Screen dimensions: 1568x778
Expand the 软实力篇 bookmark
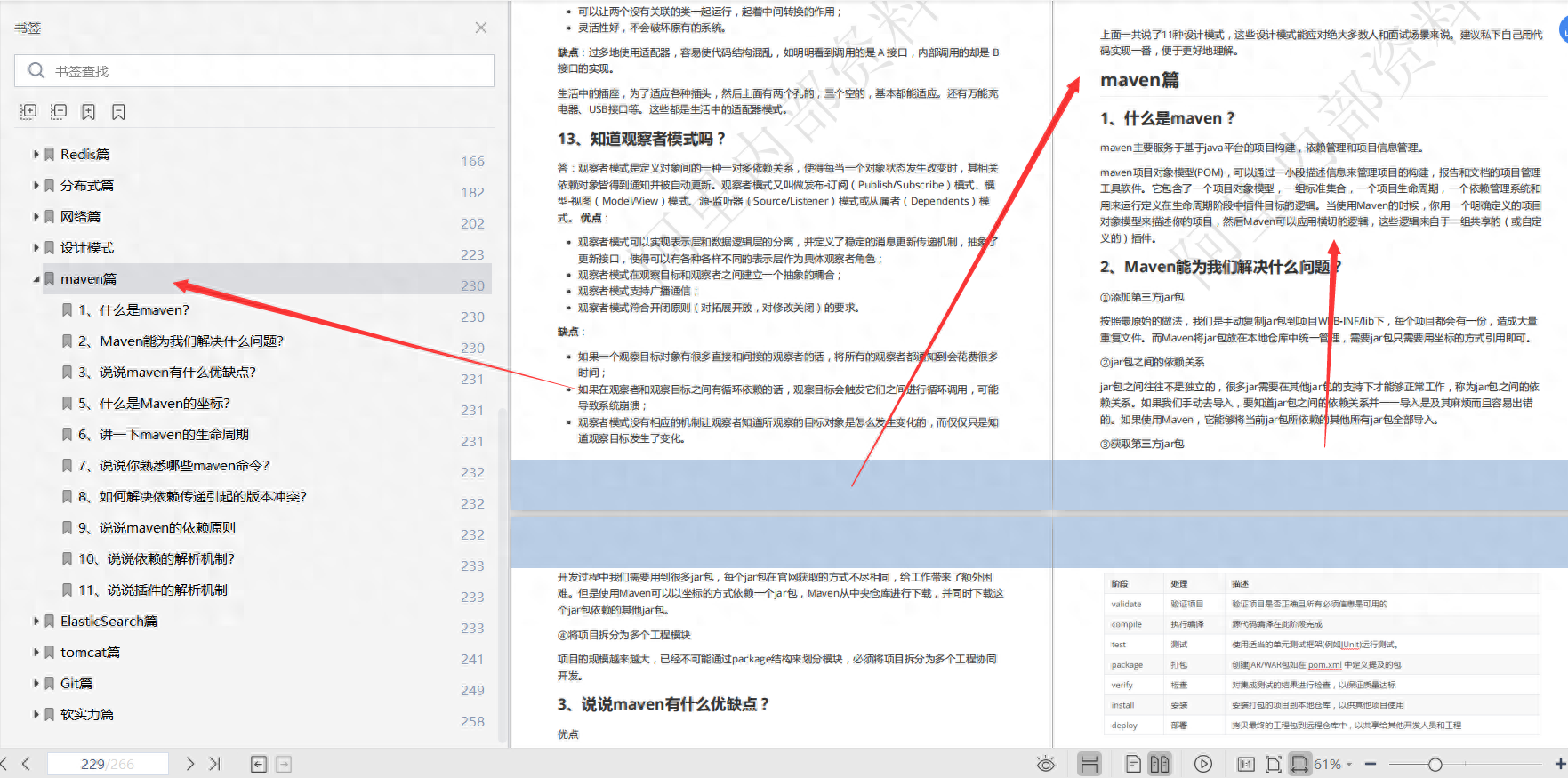[36, 714]
